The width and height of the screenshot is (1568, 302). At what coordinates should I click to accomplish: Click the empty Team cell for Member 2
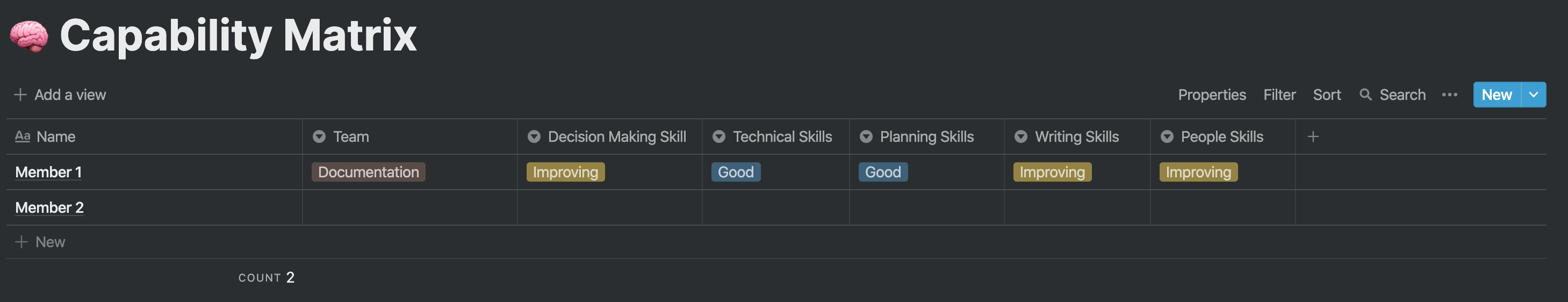pos(409,207)
